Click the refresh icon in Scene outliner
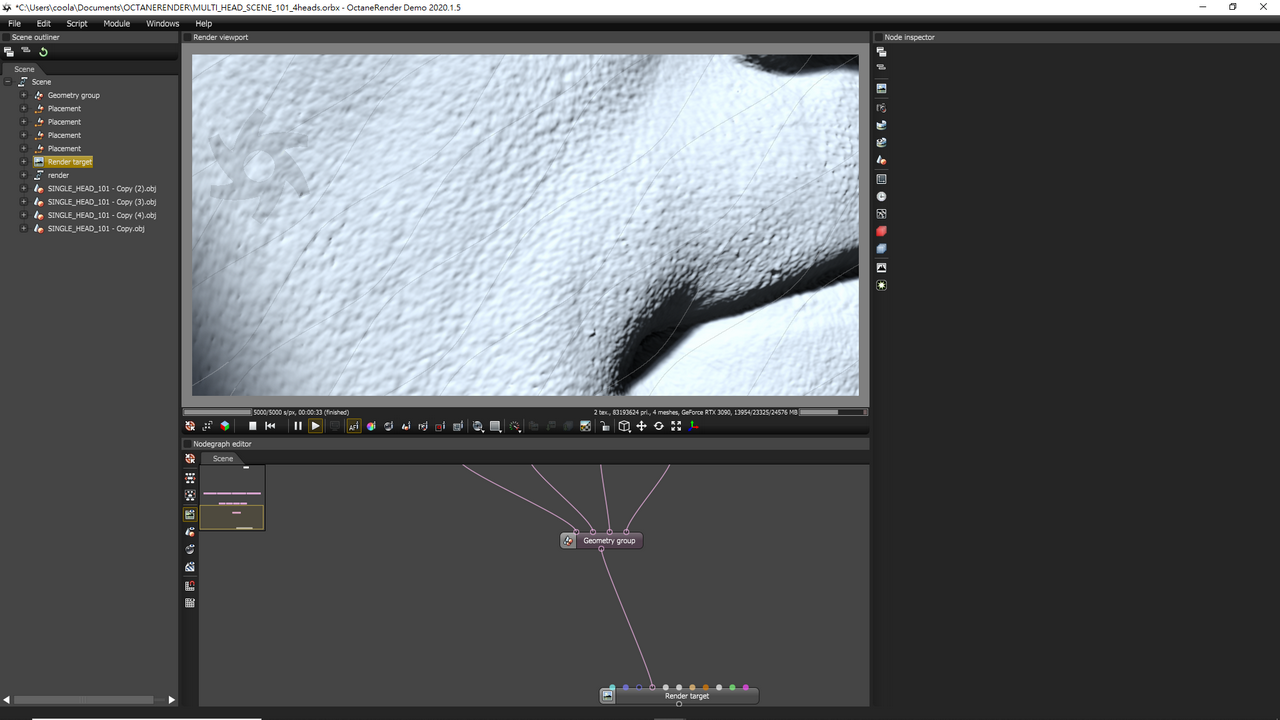1280x720 pixels. 43,52
